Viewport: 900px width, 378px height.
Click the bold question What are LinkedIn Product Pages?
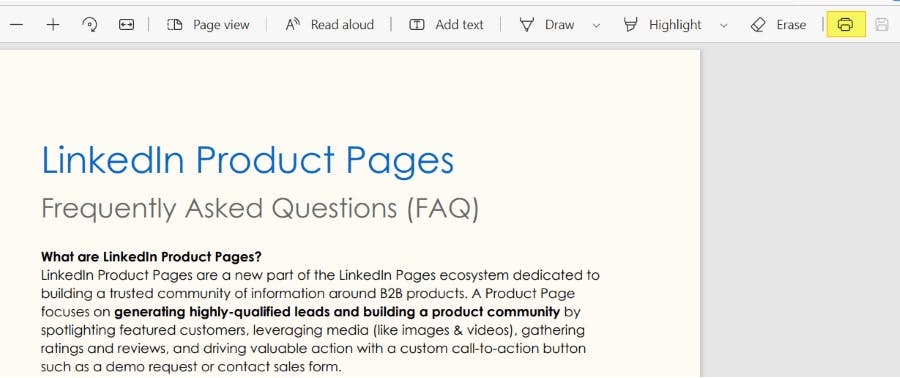pyautogui.click(x=152, y=256)
